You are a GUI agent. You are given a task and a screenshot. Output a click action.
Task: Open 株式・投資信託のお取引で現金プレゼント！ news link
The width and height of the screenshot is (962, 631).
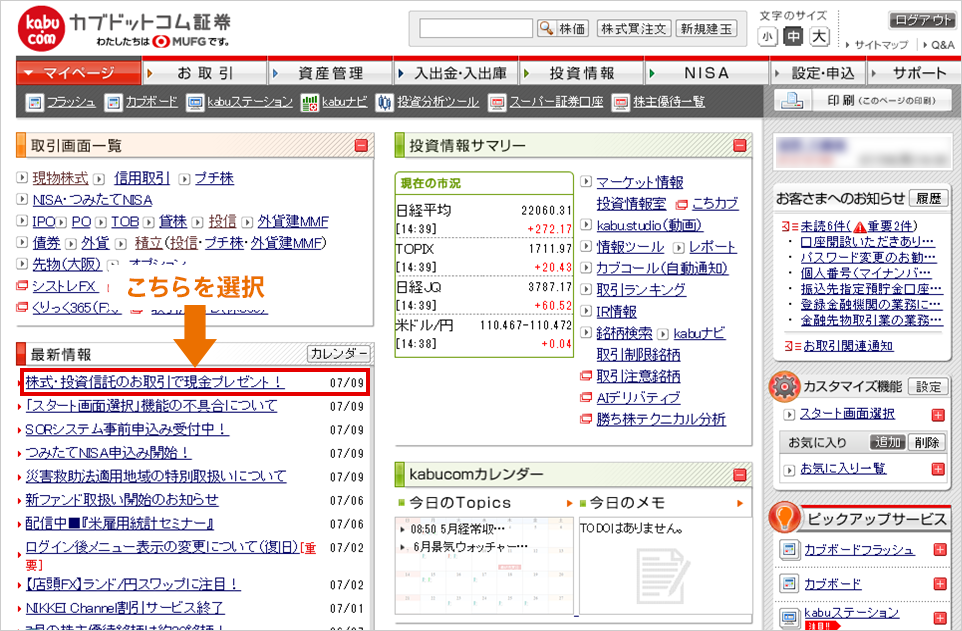(154, 381)
